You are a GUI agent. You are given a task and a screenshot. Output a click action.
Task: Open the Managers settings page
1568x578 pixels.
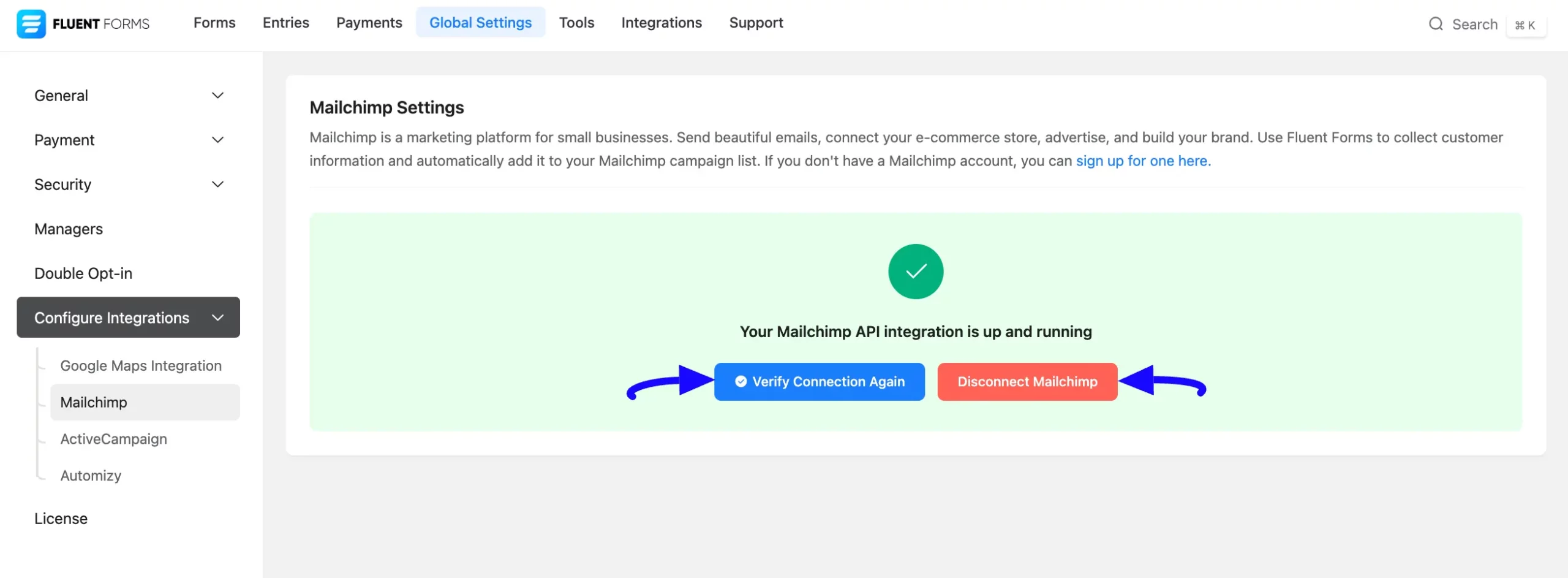(x=69, y=229)
